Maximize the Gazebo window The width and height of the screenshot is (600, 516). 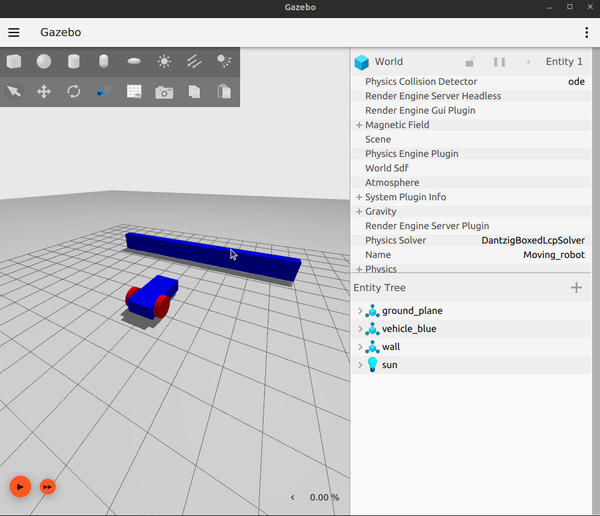pos(570,7)
